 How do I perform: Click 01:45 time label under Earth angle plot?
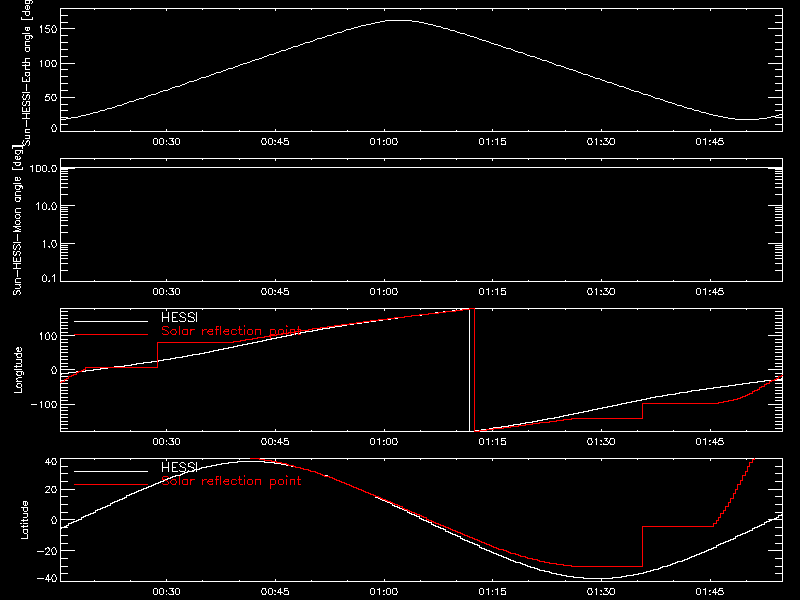pos(710,141)
